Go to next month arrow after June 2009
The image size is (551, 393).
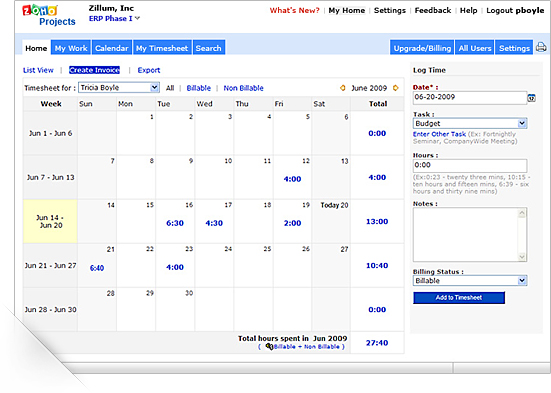396,88
